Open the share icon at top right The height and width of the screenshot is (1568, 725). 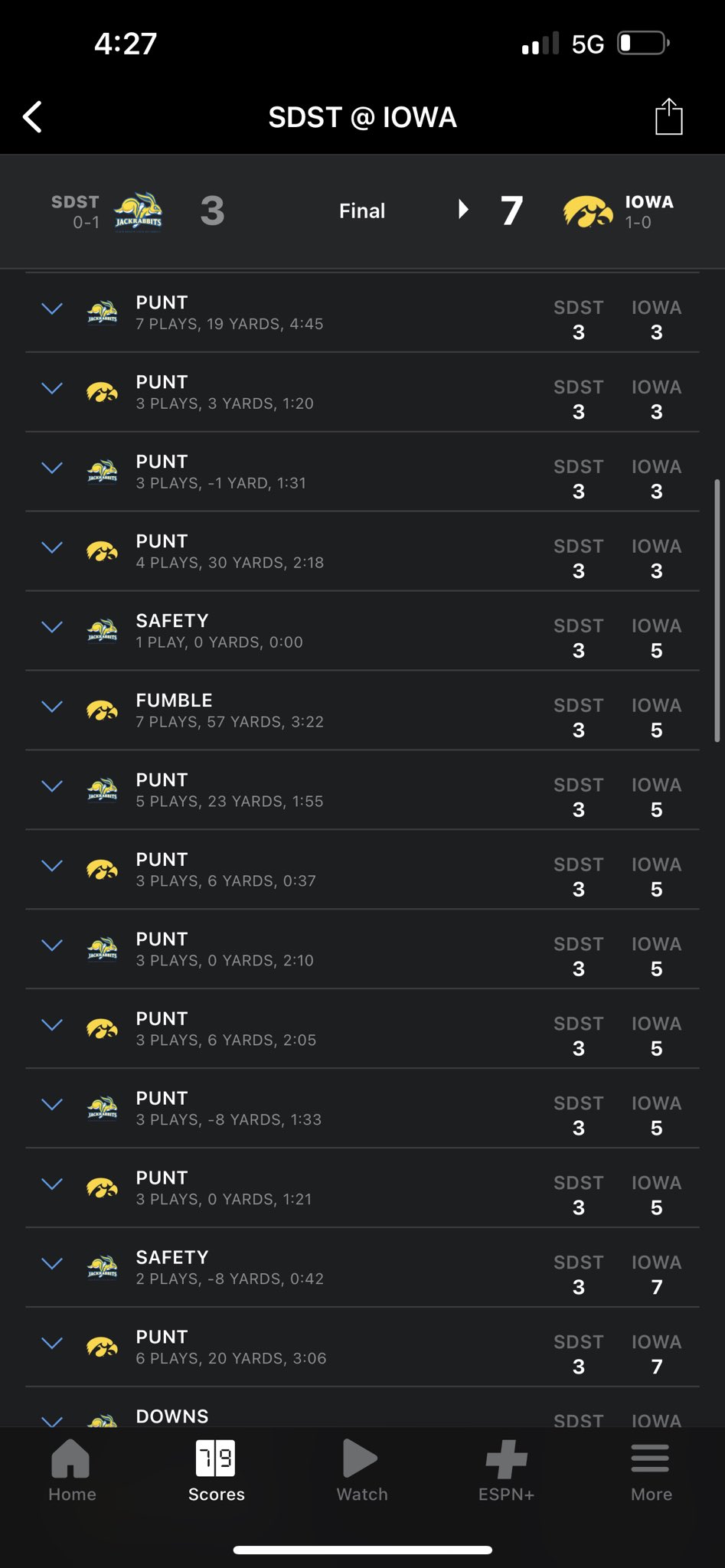coord(668,116)
